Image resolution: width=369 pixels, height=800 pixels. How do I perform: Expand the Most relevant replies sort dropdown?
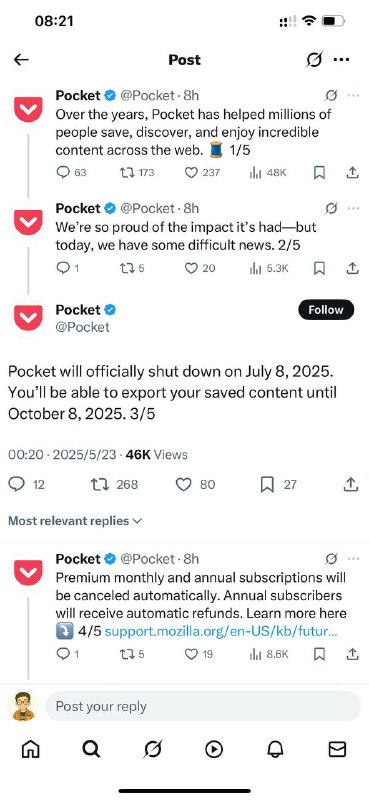tap(75, 521)
